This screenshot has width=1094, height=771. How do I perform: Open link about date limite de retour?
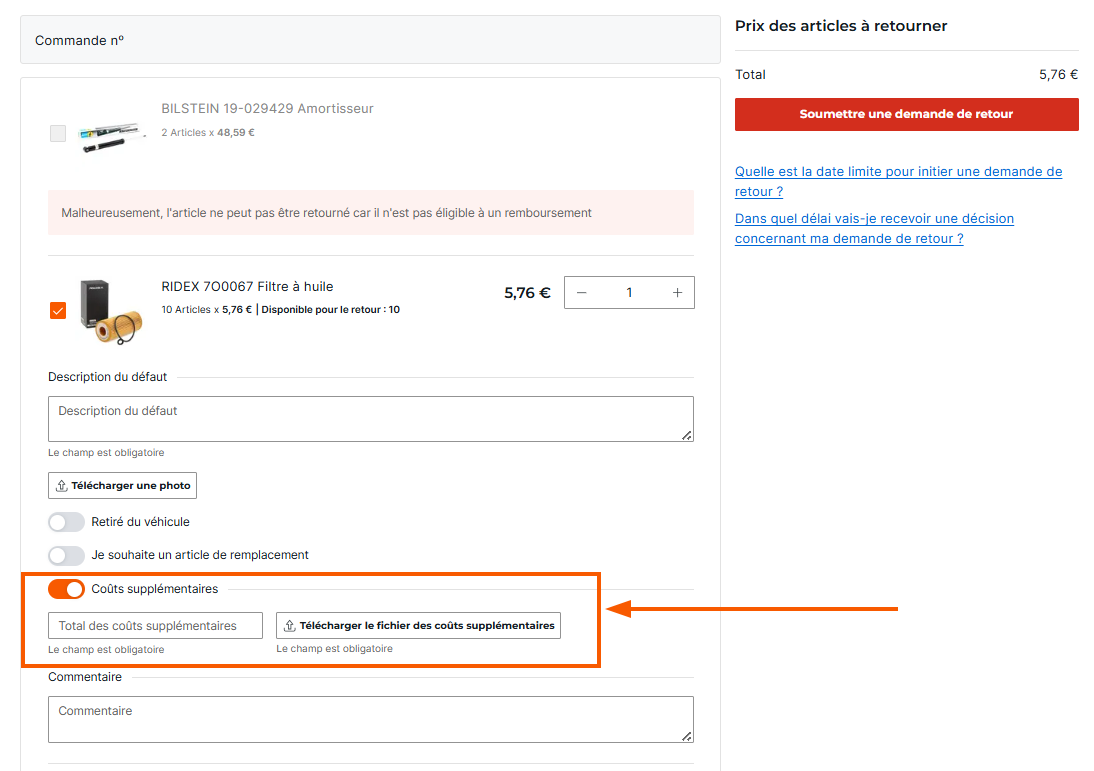click(x=898, y=181)
